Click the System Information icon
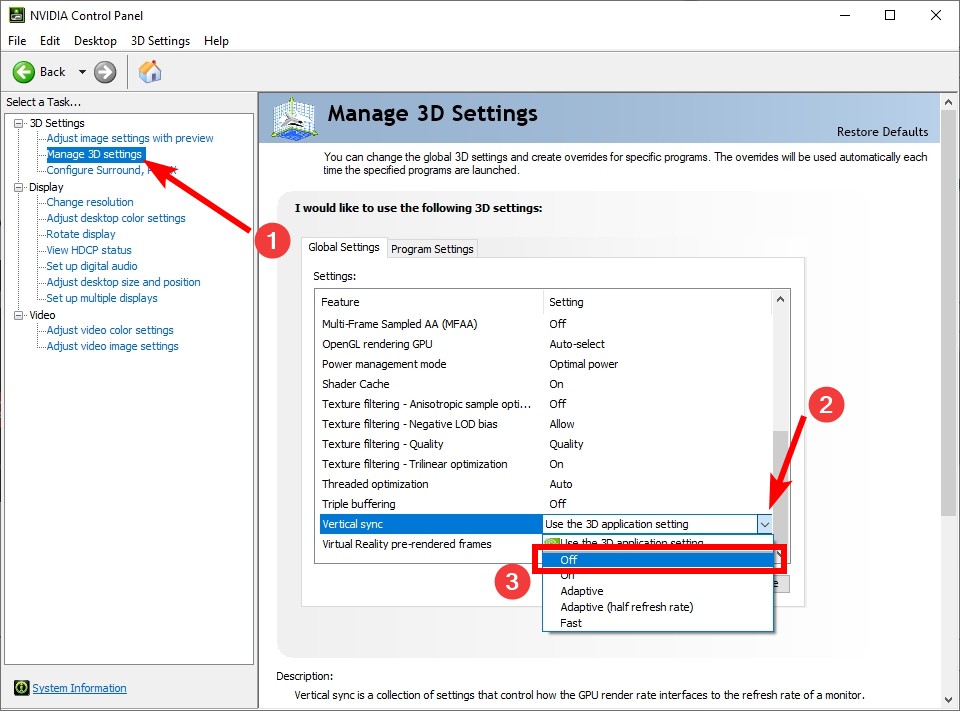Image resolution: width=960 pixels, height=711 pixels. tap(21, 688)
